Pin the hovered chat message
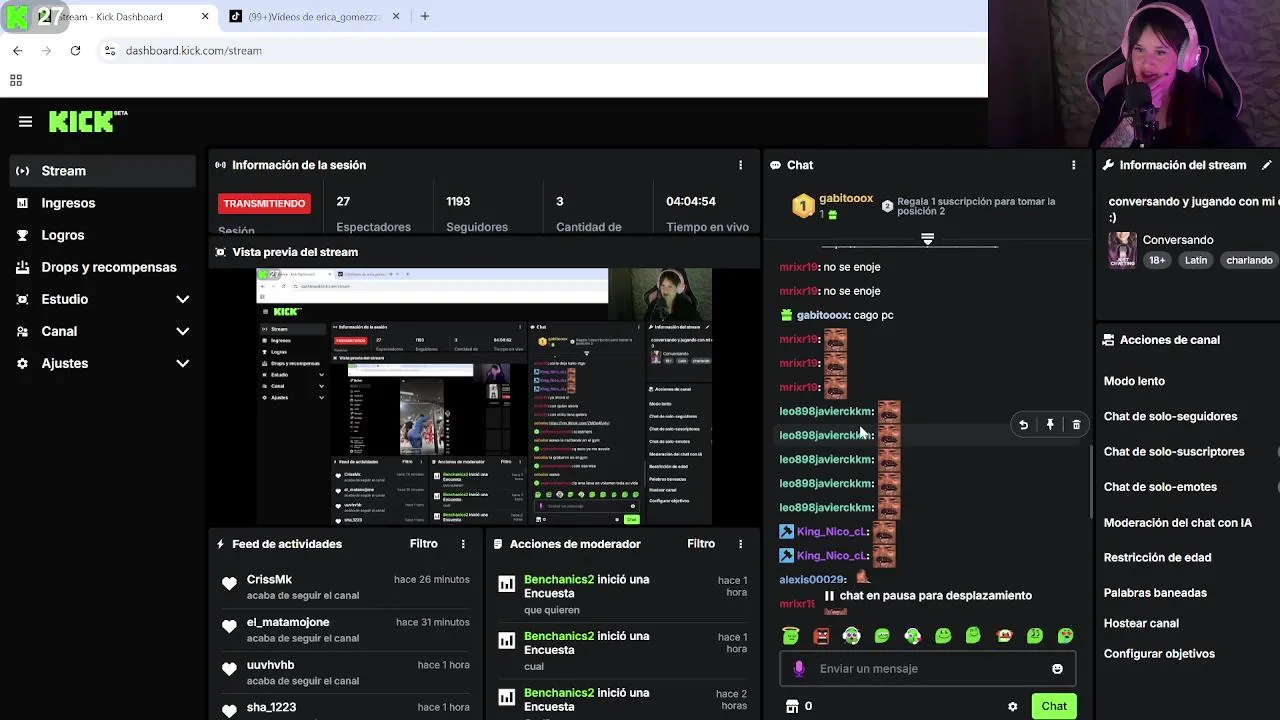 coord(1050,425)
